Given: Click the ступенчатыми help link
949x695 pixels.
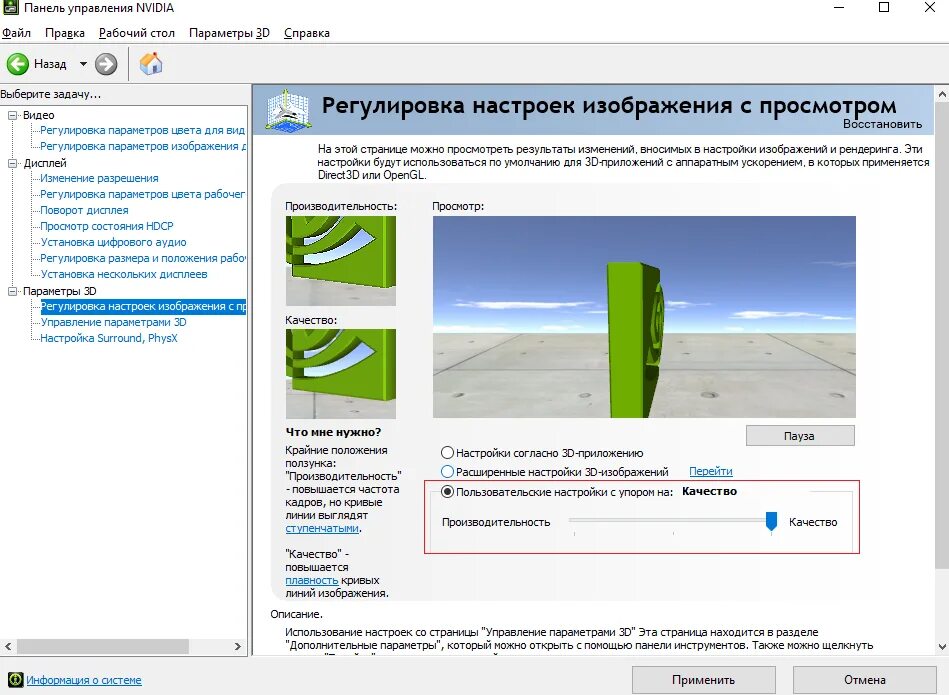Looking at the screenshot, I should (x=322, y=528).
